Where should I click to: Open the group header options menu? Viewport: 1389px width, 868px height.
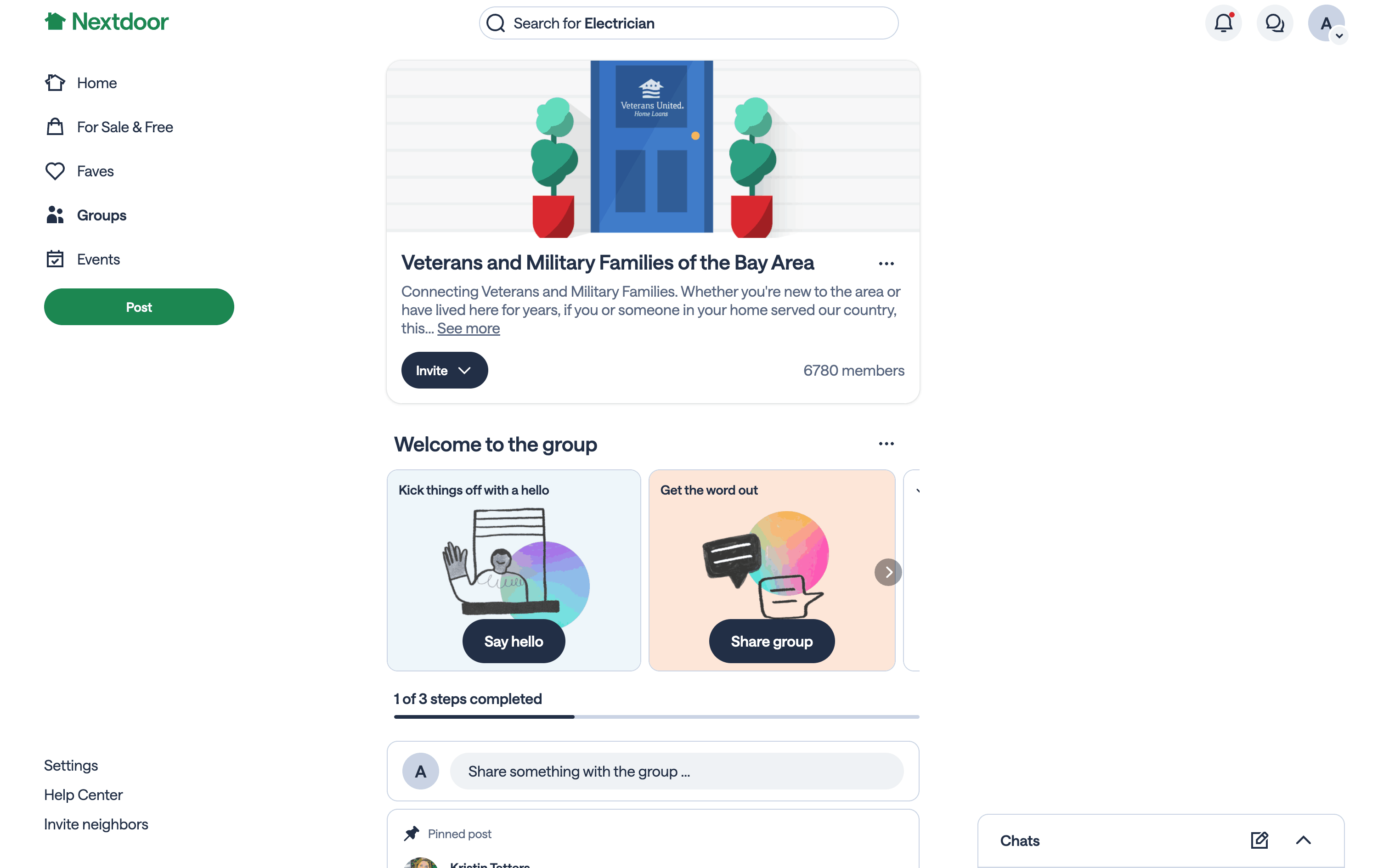[886, 264]
